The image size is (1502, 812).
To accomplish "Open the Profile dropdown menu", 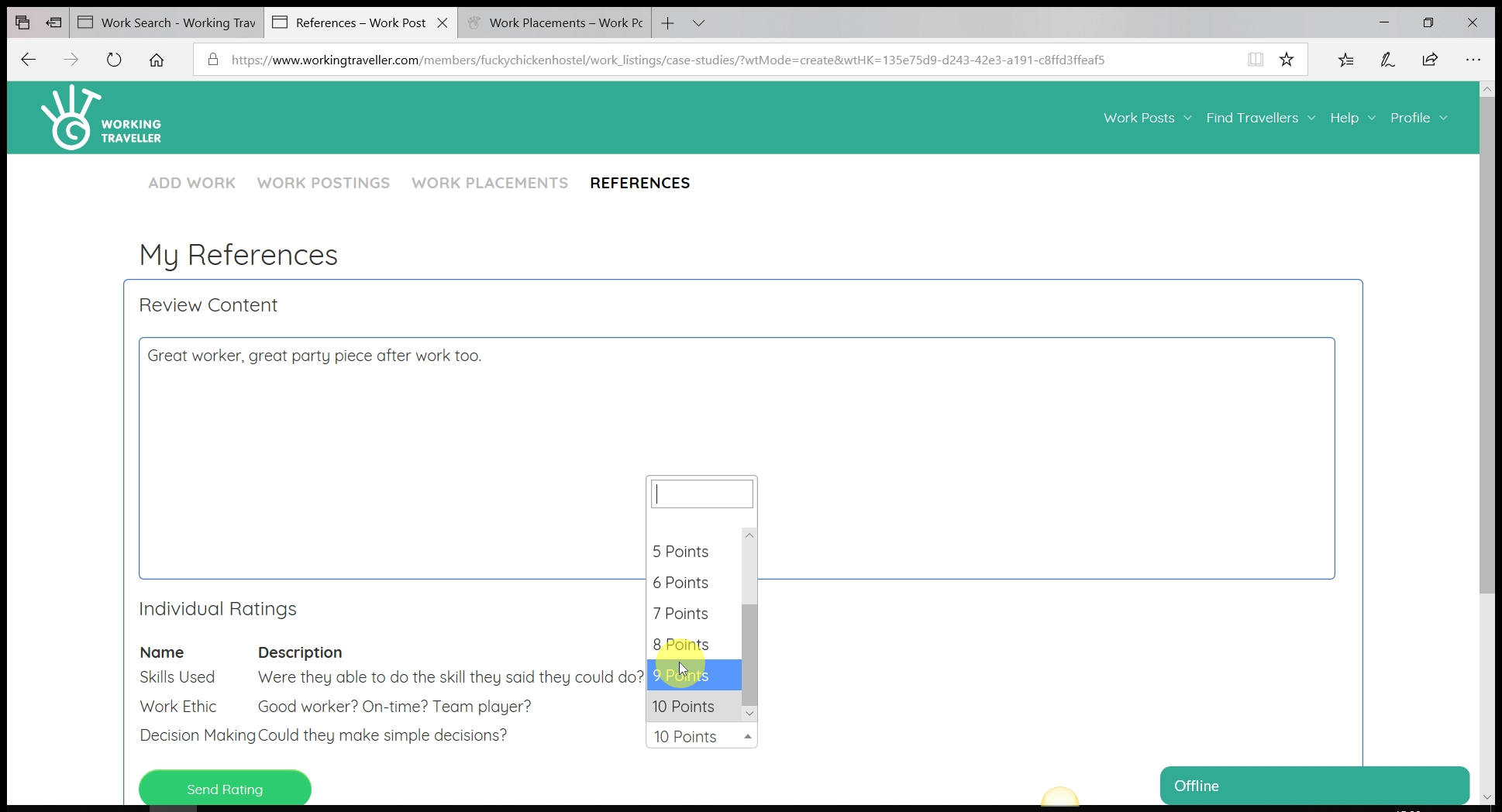I will (x=1418, y=118).
